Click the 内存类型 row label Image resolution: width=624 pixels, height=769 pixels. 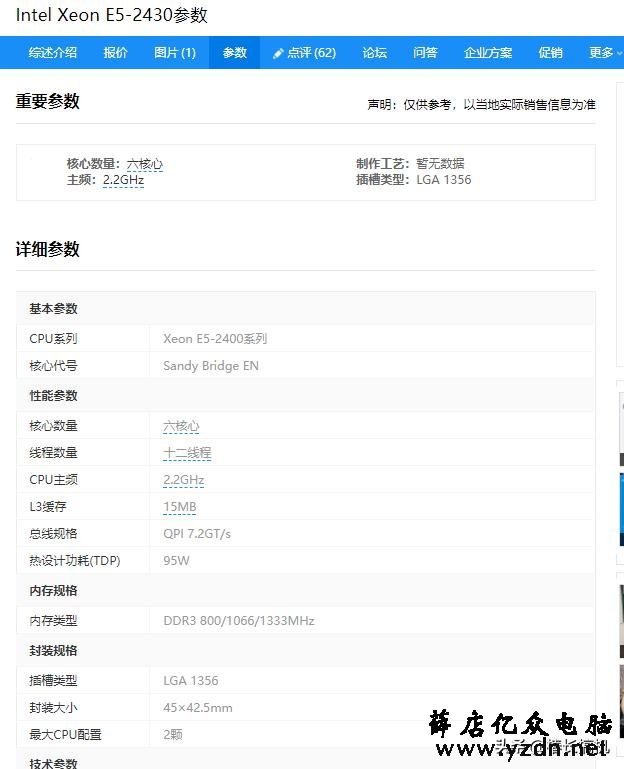53,621
